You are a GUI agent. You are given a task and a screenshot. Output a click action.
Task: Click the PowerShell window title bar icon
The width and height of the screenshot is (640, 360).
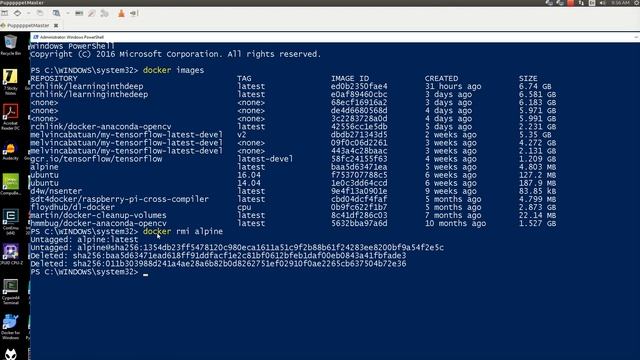(36, 37)
